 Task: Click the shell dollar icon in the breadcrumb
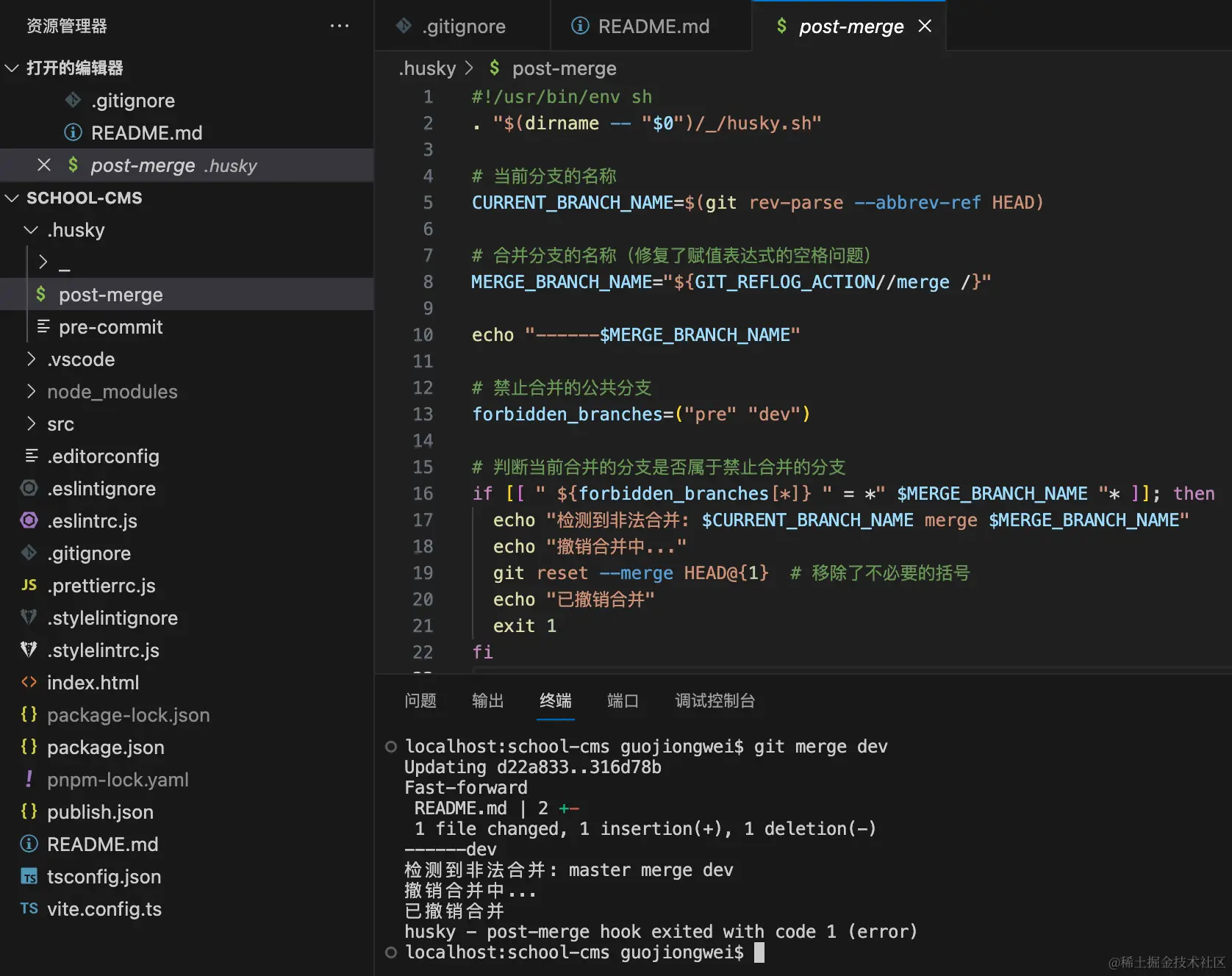pyautogui.click(x=494, y=68)
